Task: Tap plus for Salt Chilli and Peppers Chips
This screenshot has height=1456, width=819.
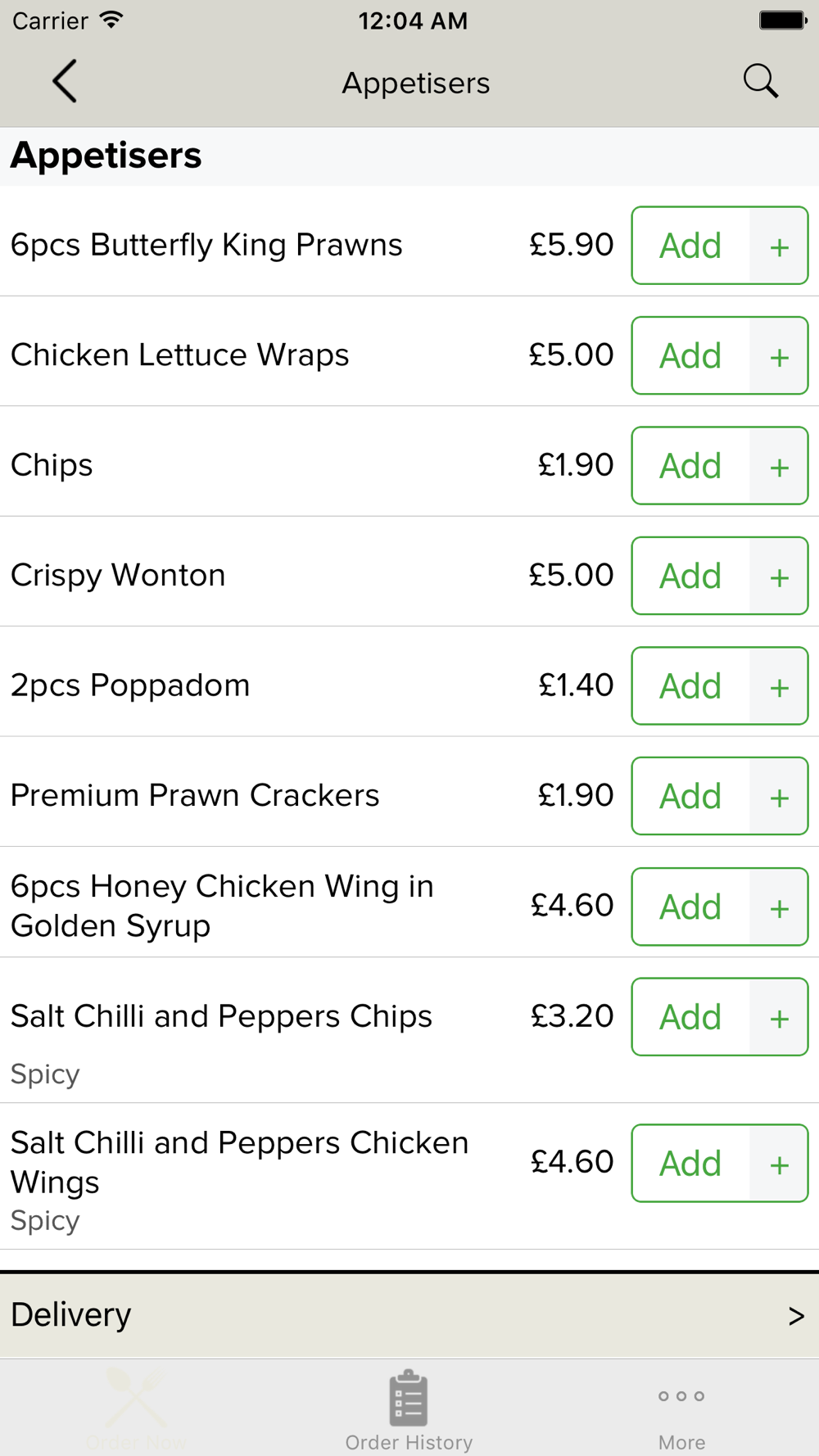Action: coord(779,1017)
